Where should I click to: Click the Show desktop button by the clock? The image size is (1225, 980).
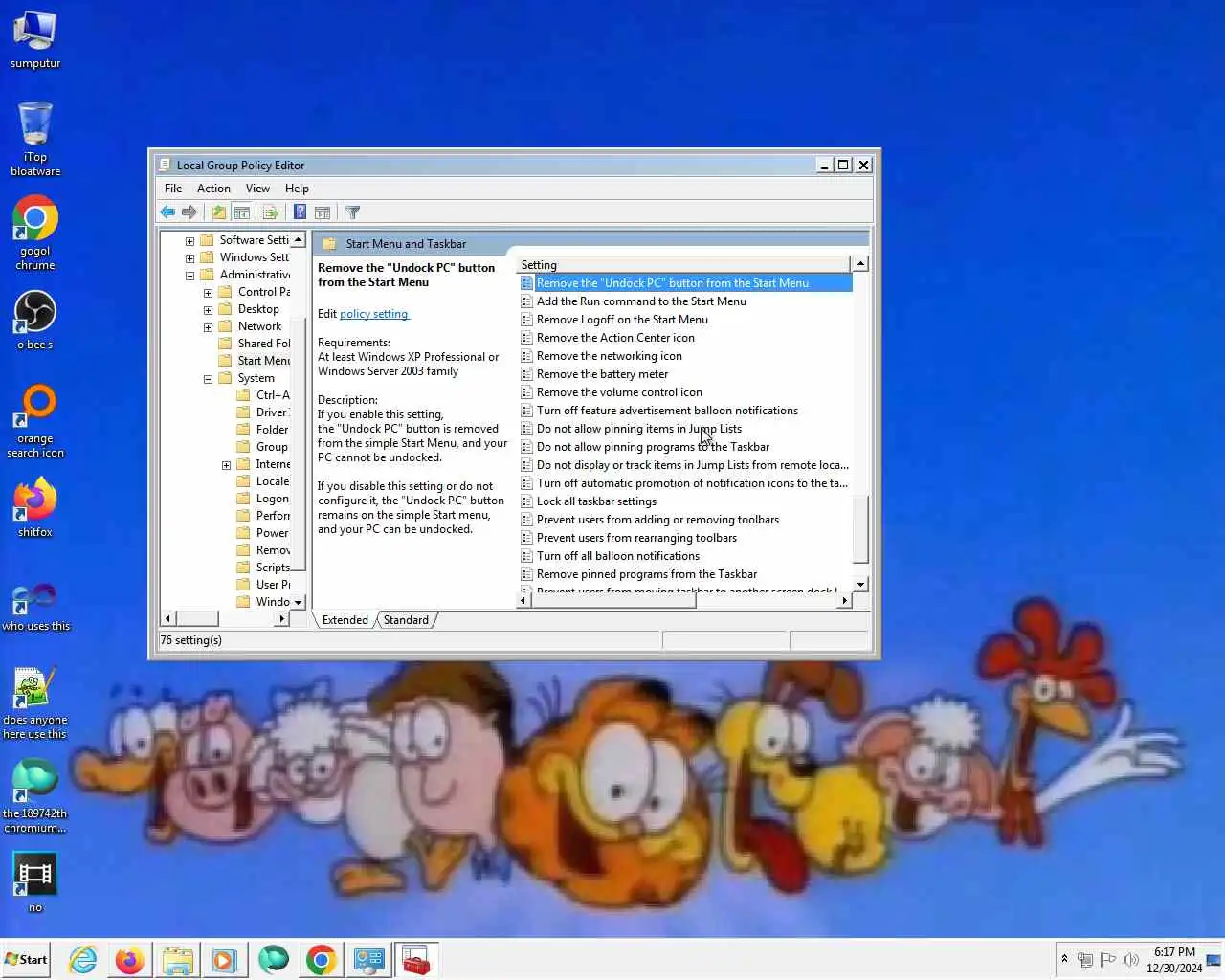pos(1214,960)
